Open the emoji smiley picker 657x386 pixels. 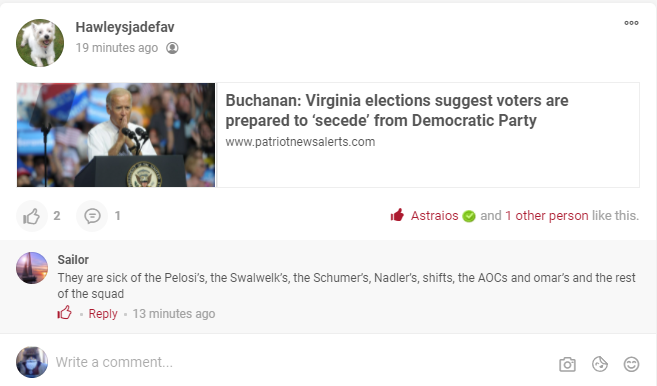[x=631, y=364]
